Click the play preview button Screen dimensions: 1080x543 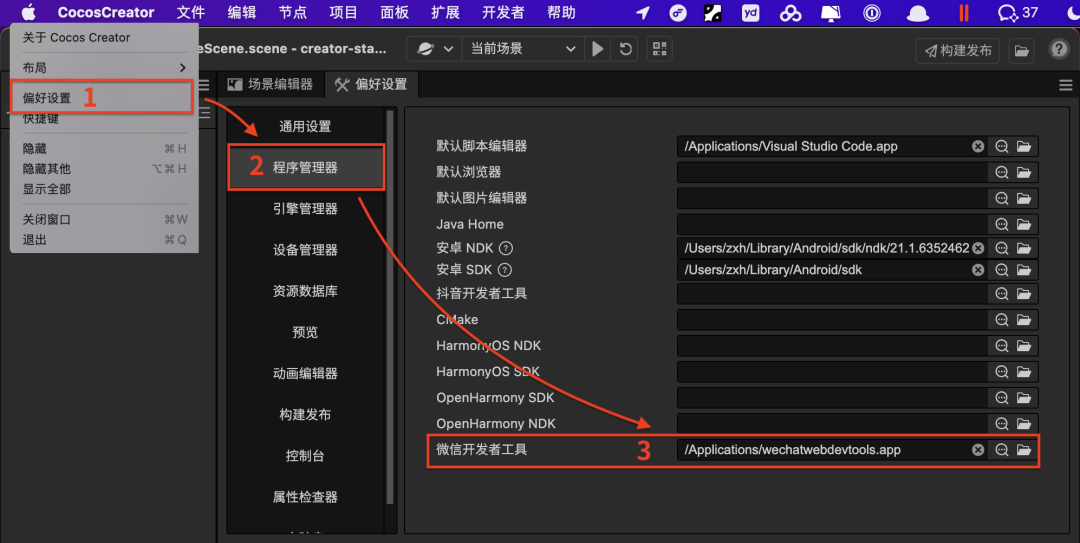click(x=597, y=49)
